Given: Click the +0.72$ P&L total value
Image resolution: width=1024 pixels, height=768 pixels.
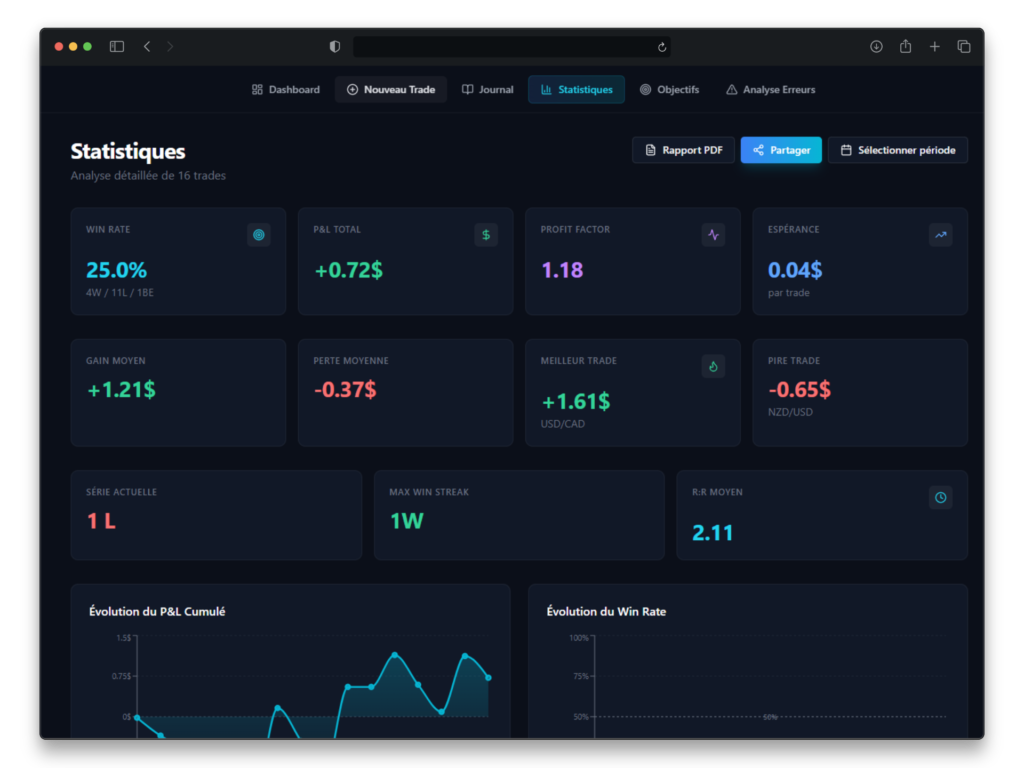Looking at the screenshot, I should coord(348,270).
